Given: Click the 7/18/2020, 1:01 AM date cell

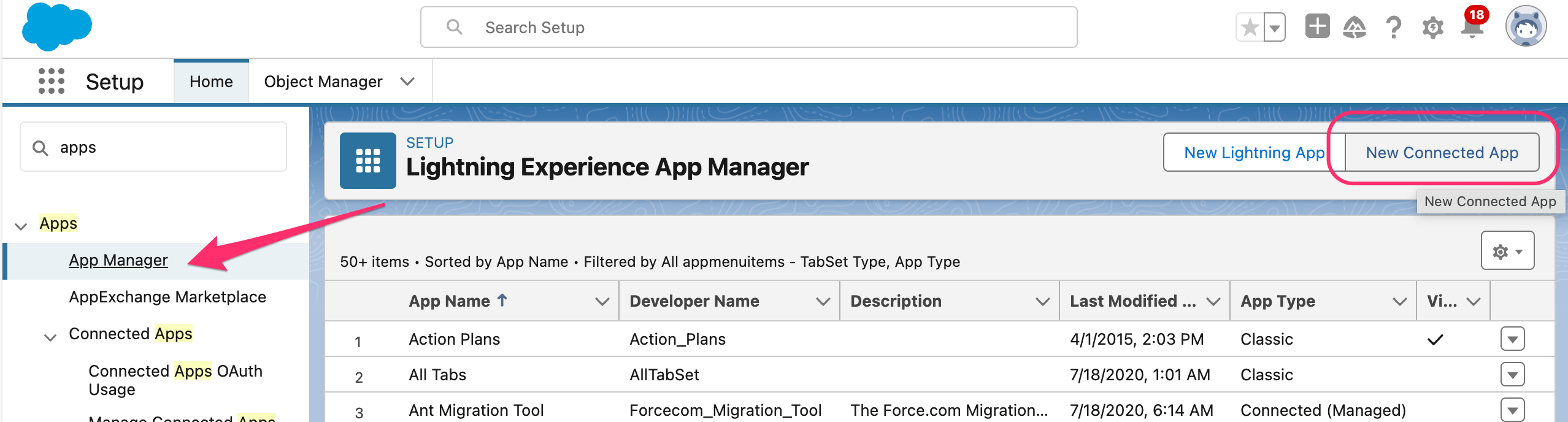Looking at the screenshot, I should click(1140, 374).
